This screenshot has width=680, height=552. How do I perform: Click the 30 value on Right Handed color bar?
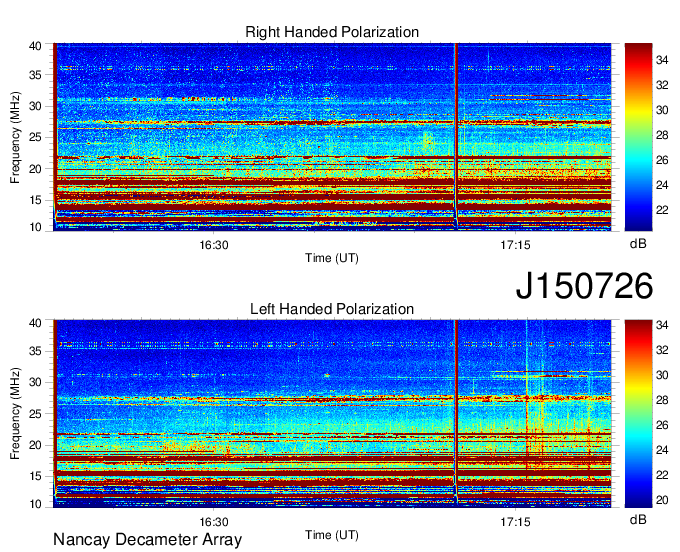point(662,110)
